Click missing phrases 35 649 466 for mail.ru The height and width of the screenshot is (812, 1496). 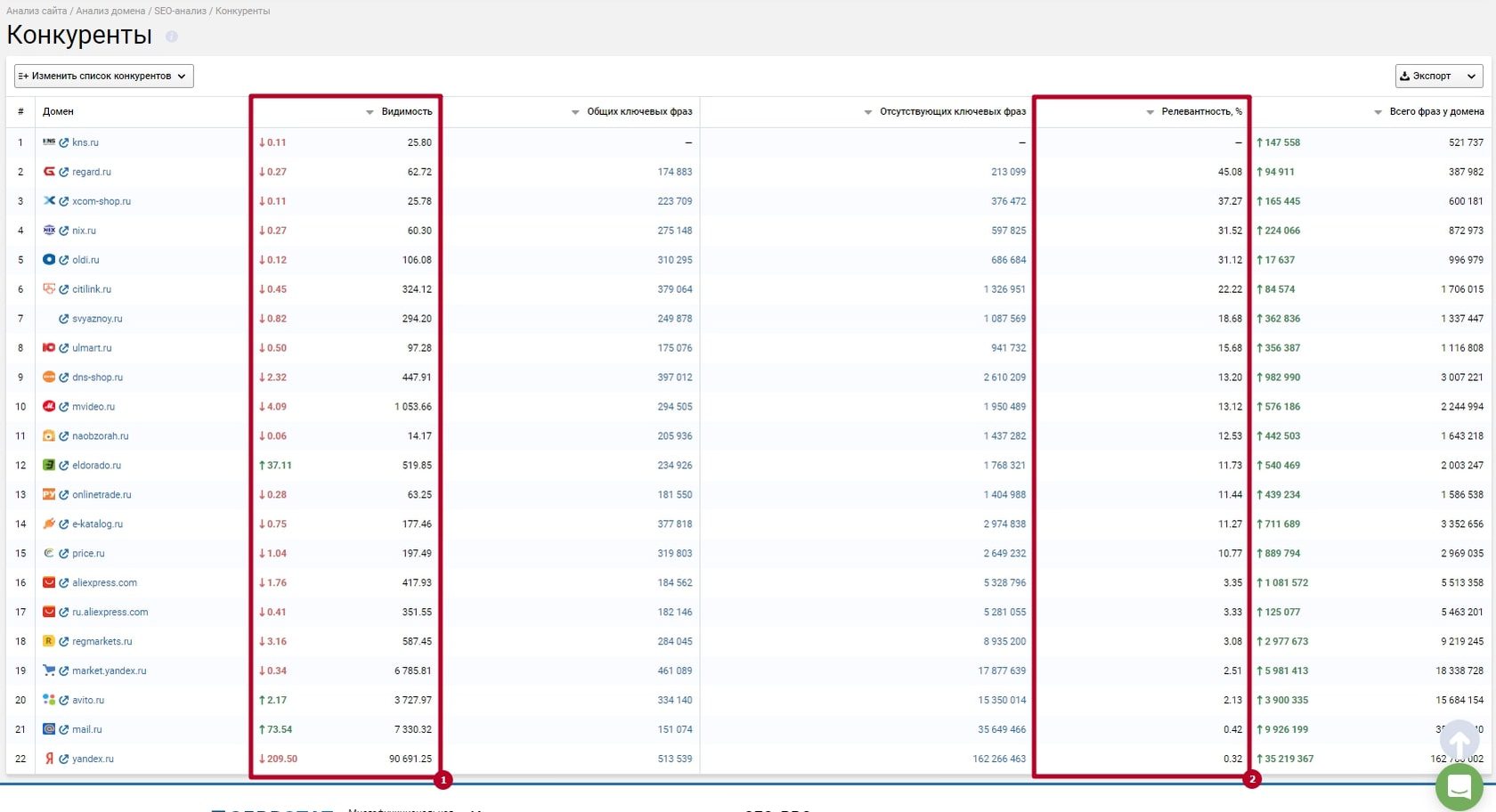coord(1002,730)
